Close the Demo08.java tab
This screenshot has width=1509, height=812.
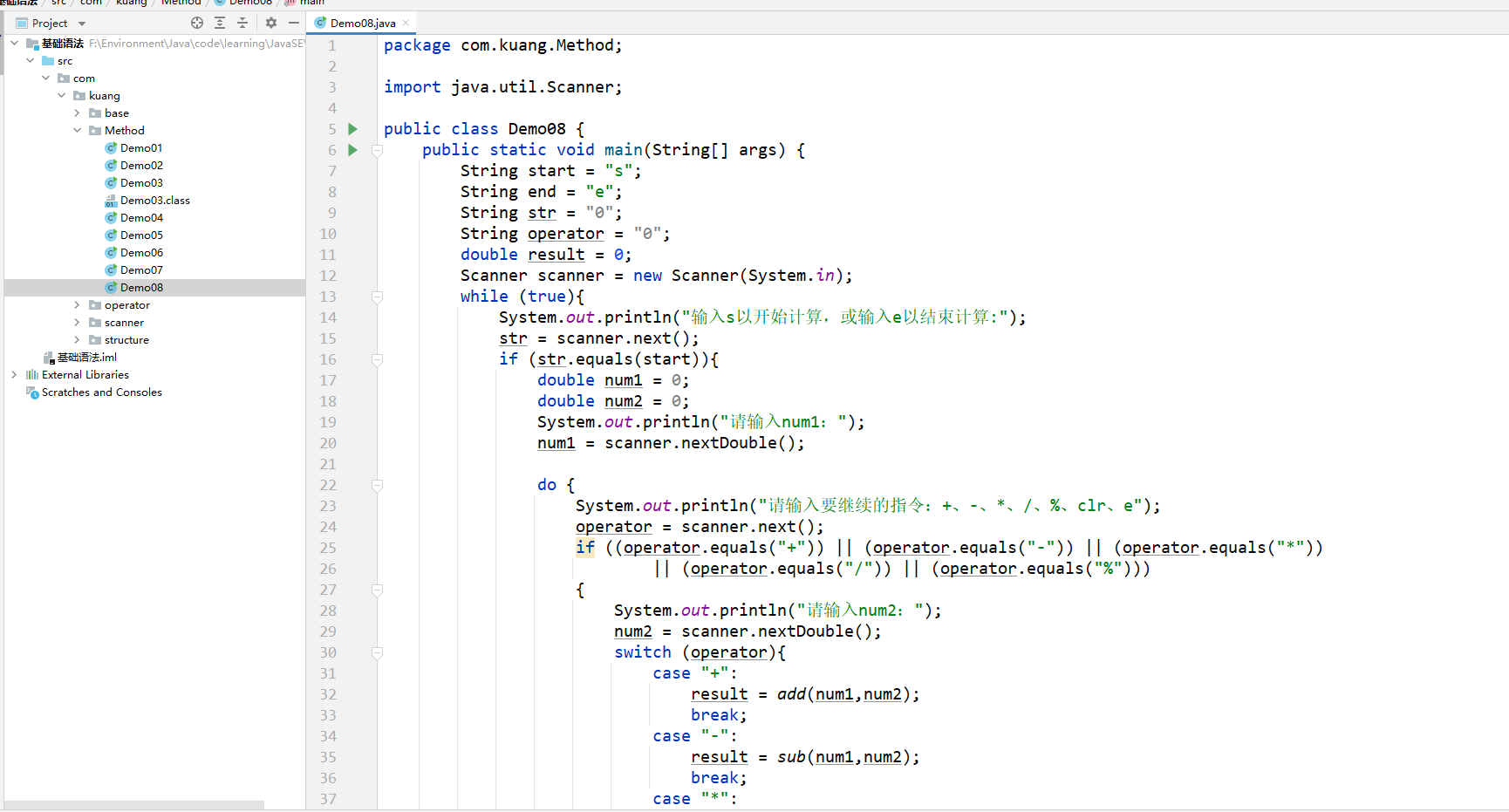[x=406, y=24]
